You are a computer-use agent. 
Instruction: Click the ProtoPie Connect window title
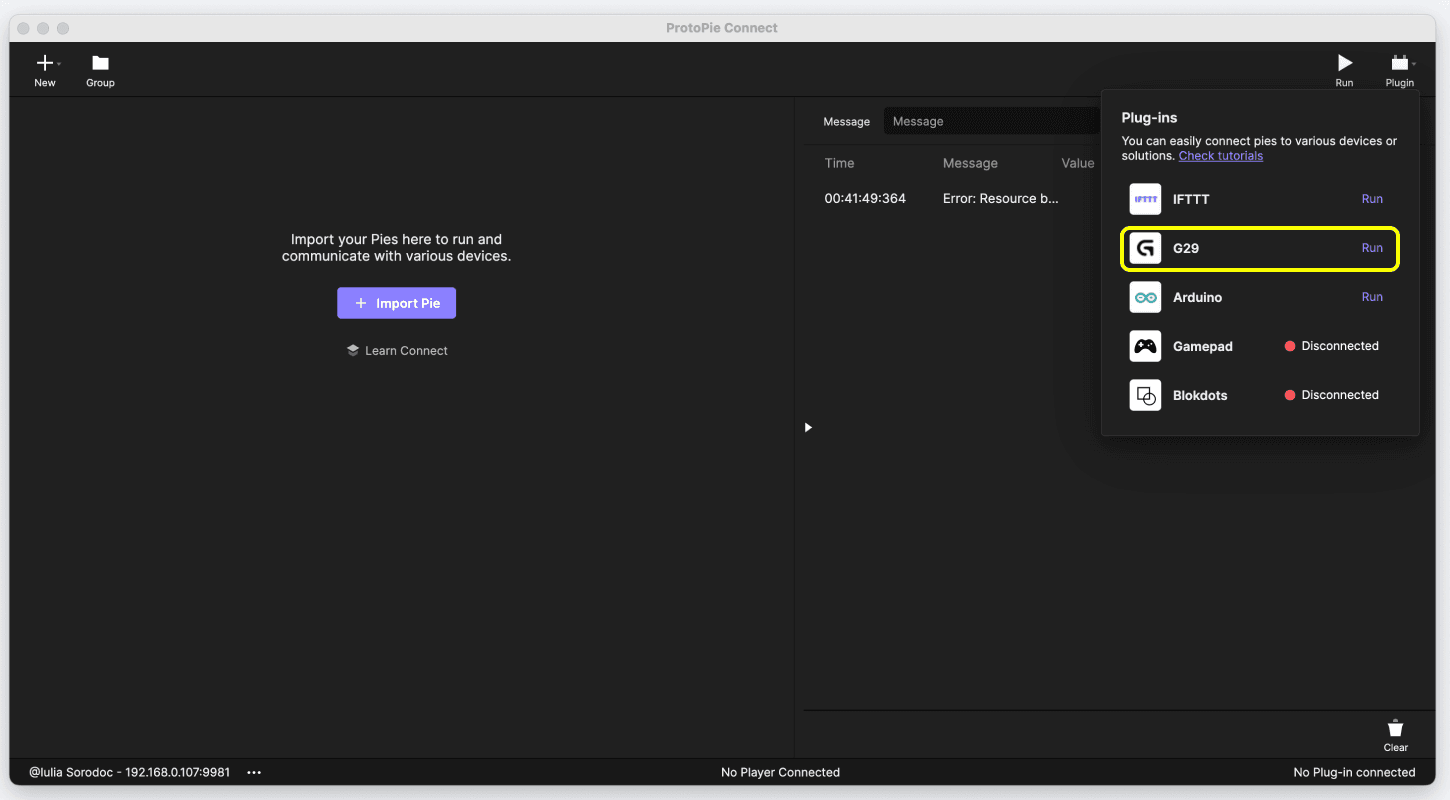pyautogui.click(x=722, y=28)
